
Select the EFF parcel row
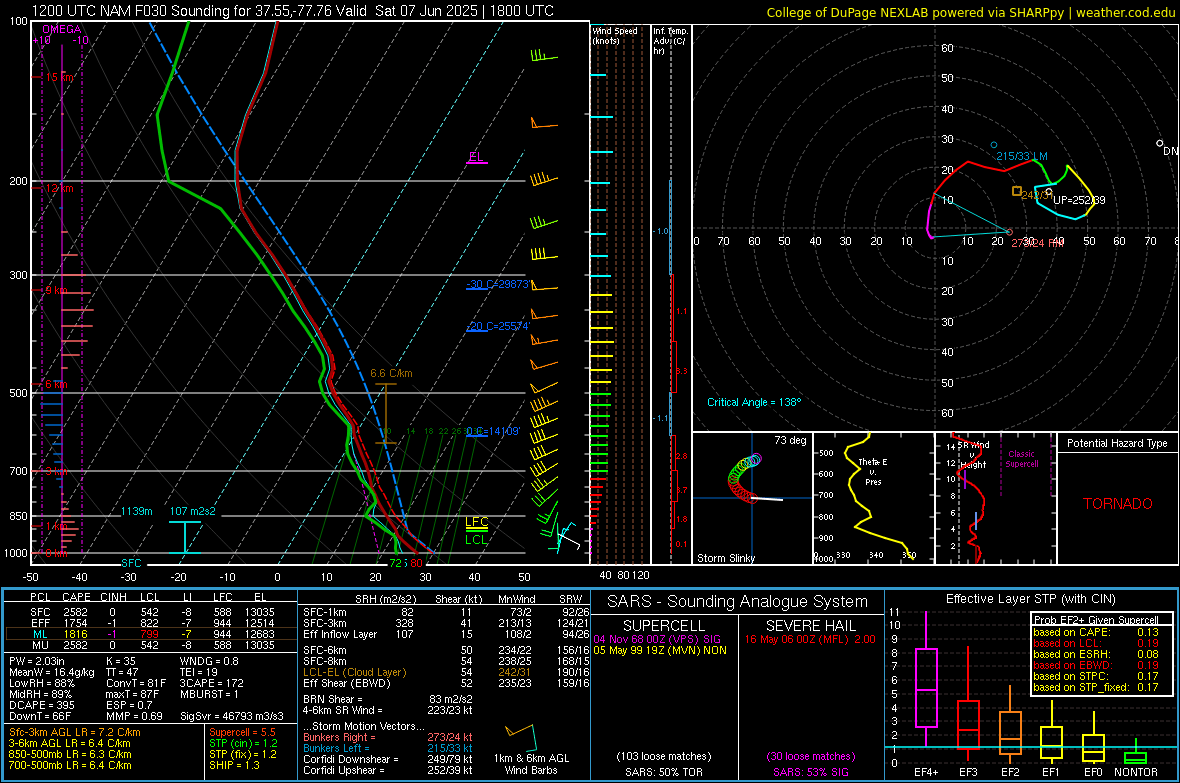tap(151, 623)
